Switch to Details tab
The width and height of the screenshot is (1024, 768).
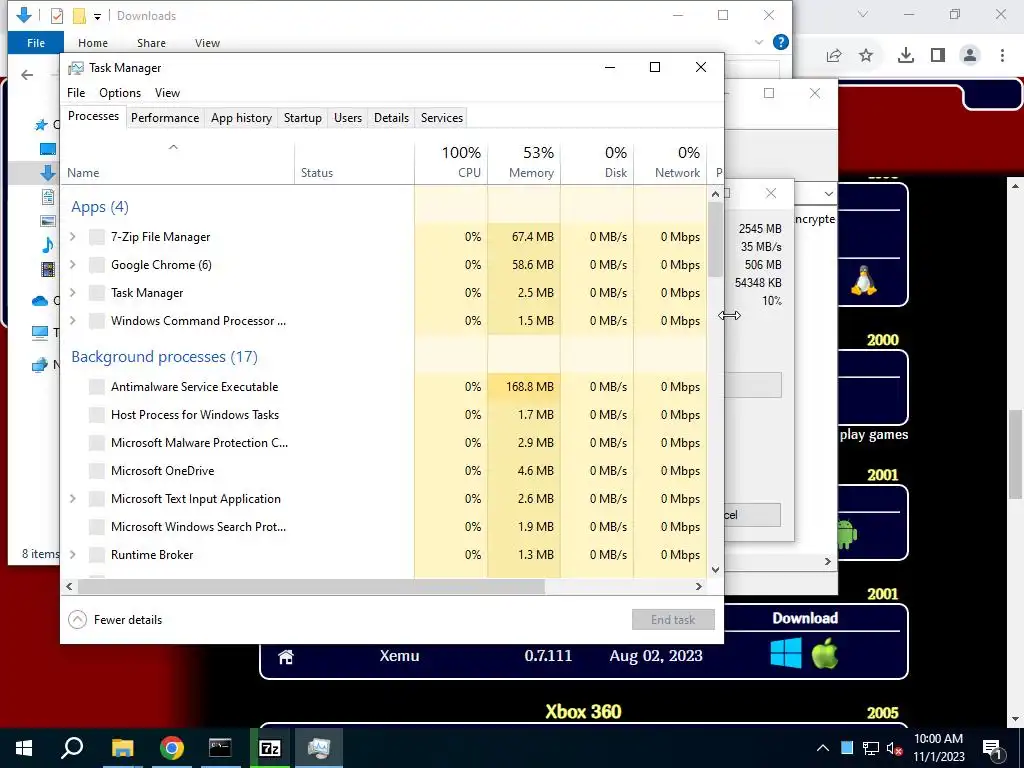(391, 118)
